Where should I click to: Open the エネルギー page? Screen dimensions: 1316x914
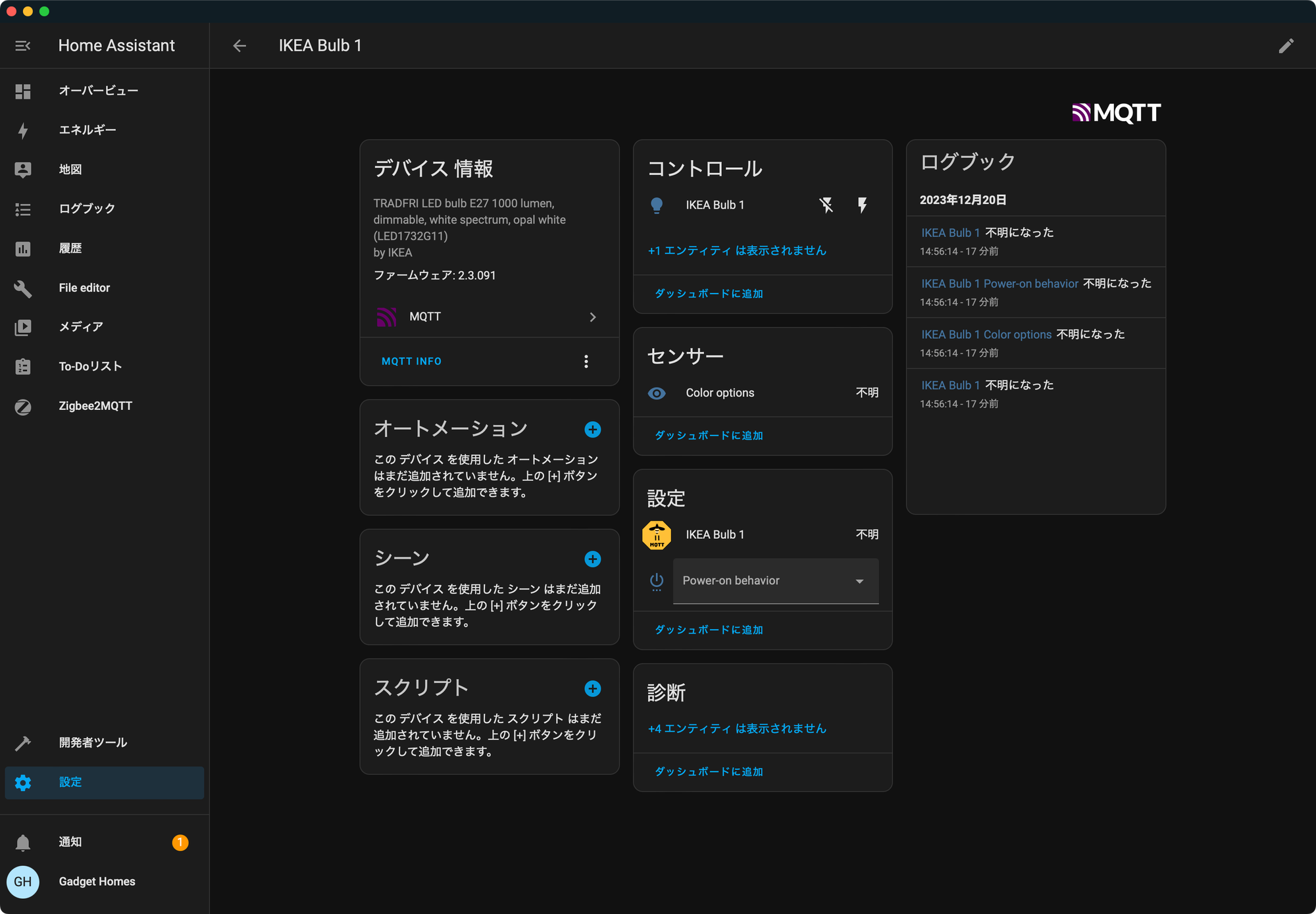coord(105,130)
